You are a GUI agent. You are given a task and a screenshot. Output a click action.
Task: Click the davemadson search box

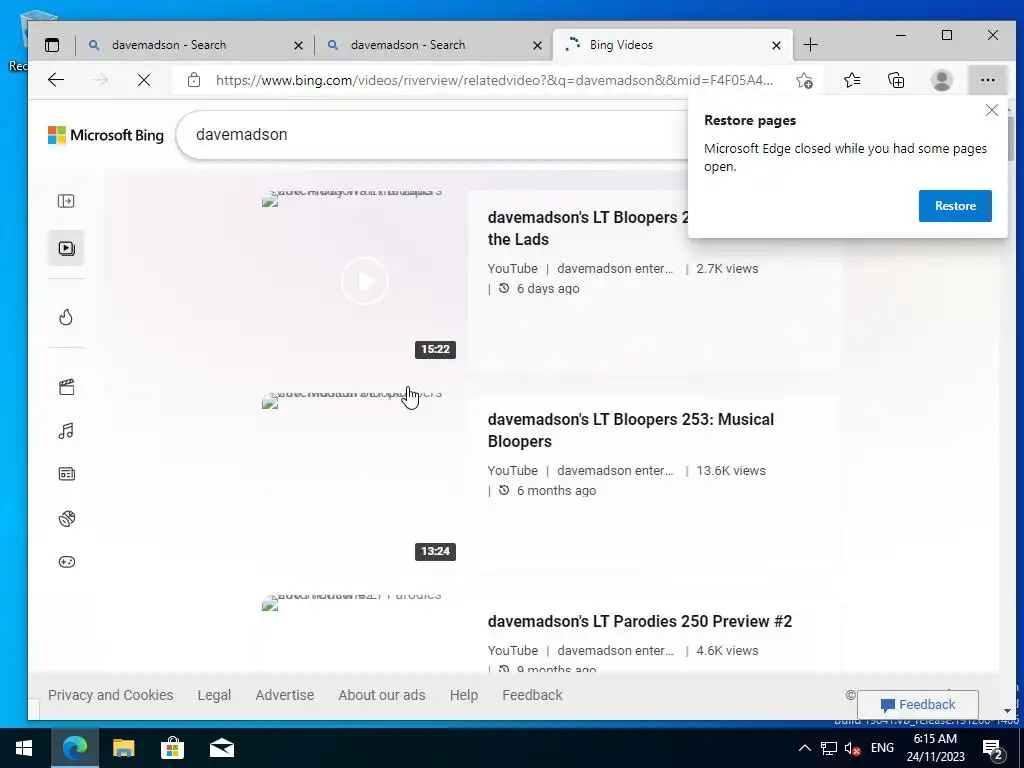coord(431,135)
